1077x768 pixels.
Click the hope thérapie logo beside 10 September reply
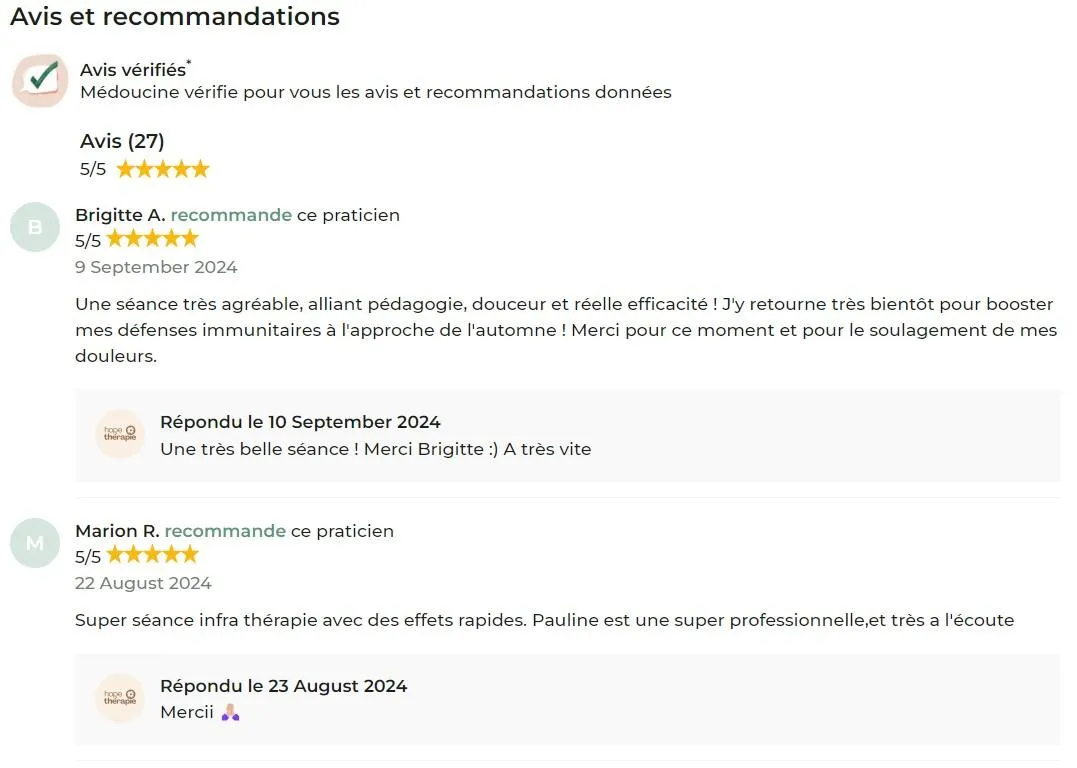(120, 433)
